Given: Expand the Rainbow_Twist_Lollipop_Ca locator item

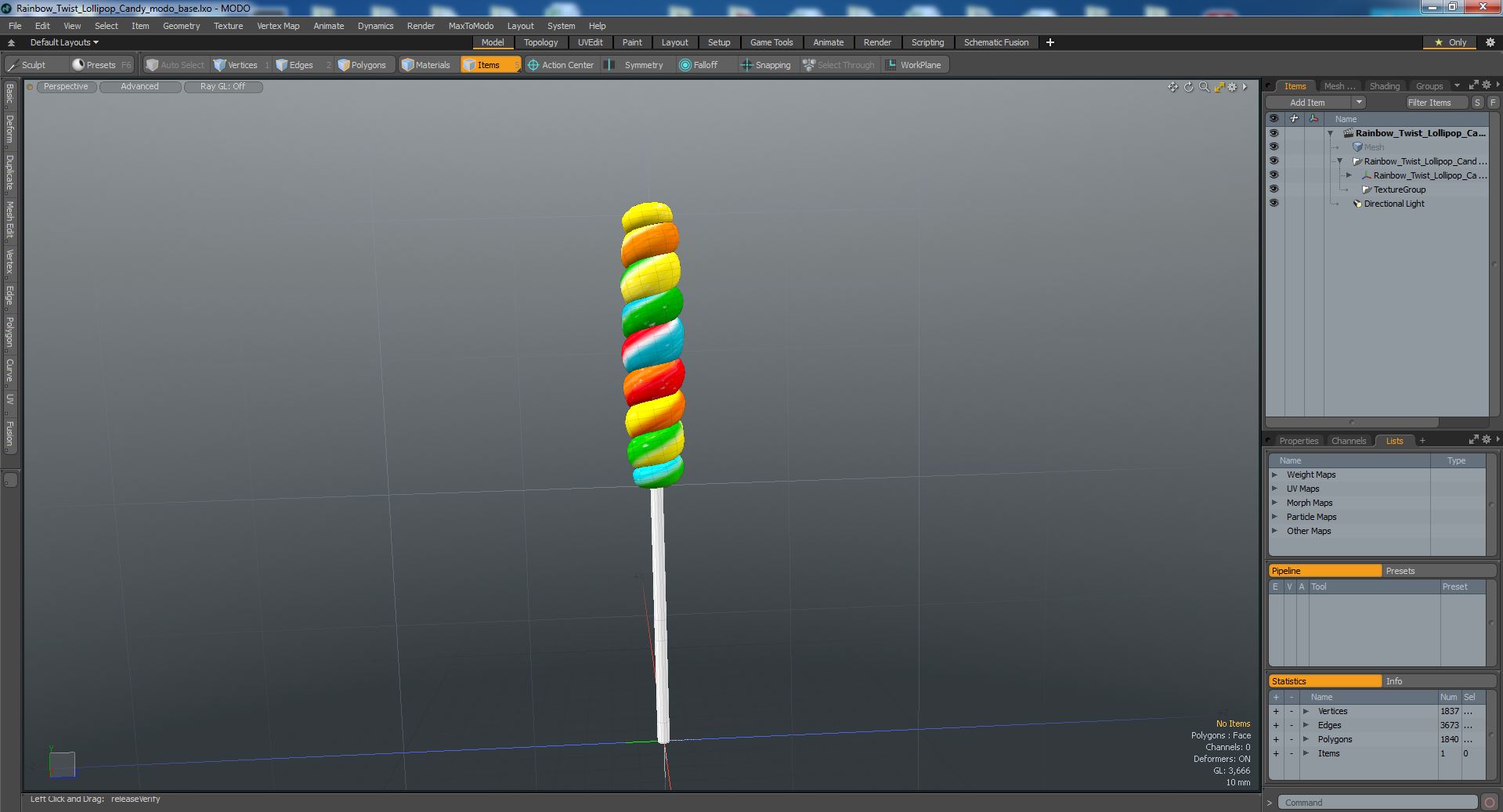Looking at the screenshot, I should click(1349, 176).
